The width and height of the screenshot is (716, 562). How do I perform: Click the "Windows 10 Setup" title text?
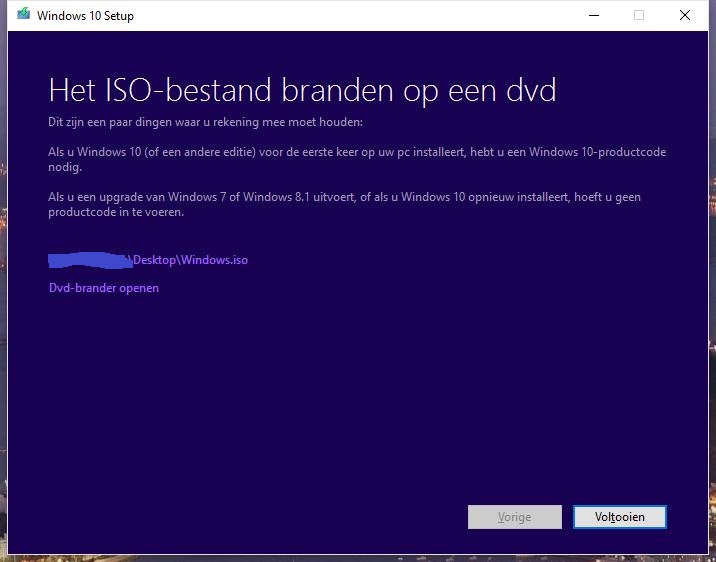[85, 16]
